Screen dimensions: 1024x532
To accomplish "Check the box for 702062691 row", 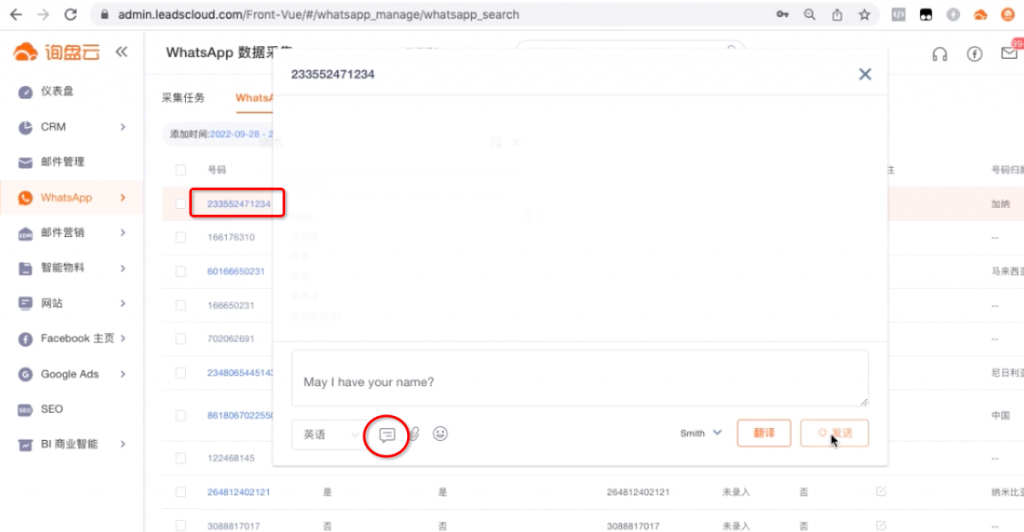I will click(181, 339).
